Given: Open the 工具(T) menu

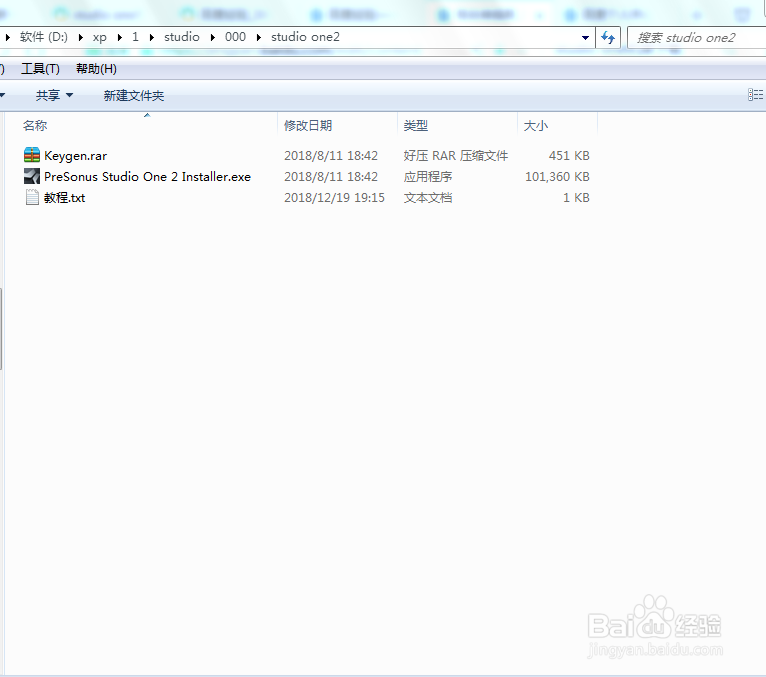Looking at the screenshot, I should [41, 69].
